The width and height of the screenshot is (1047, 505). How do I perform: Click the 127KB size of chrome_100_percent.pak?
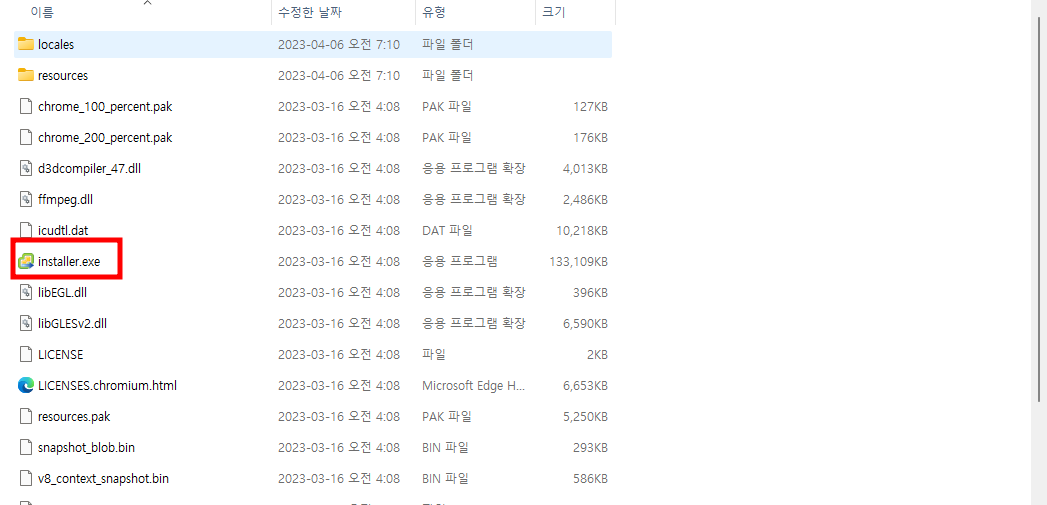(590, 106)
